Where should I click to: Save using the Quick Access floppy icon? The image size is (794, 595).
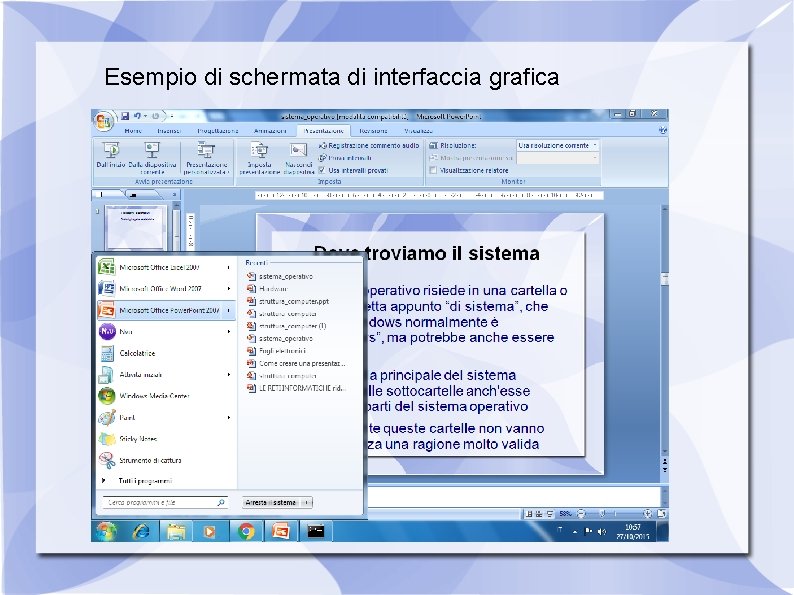[x=125, y=116]
